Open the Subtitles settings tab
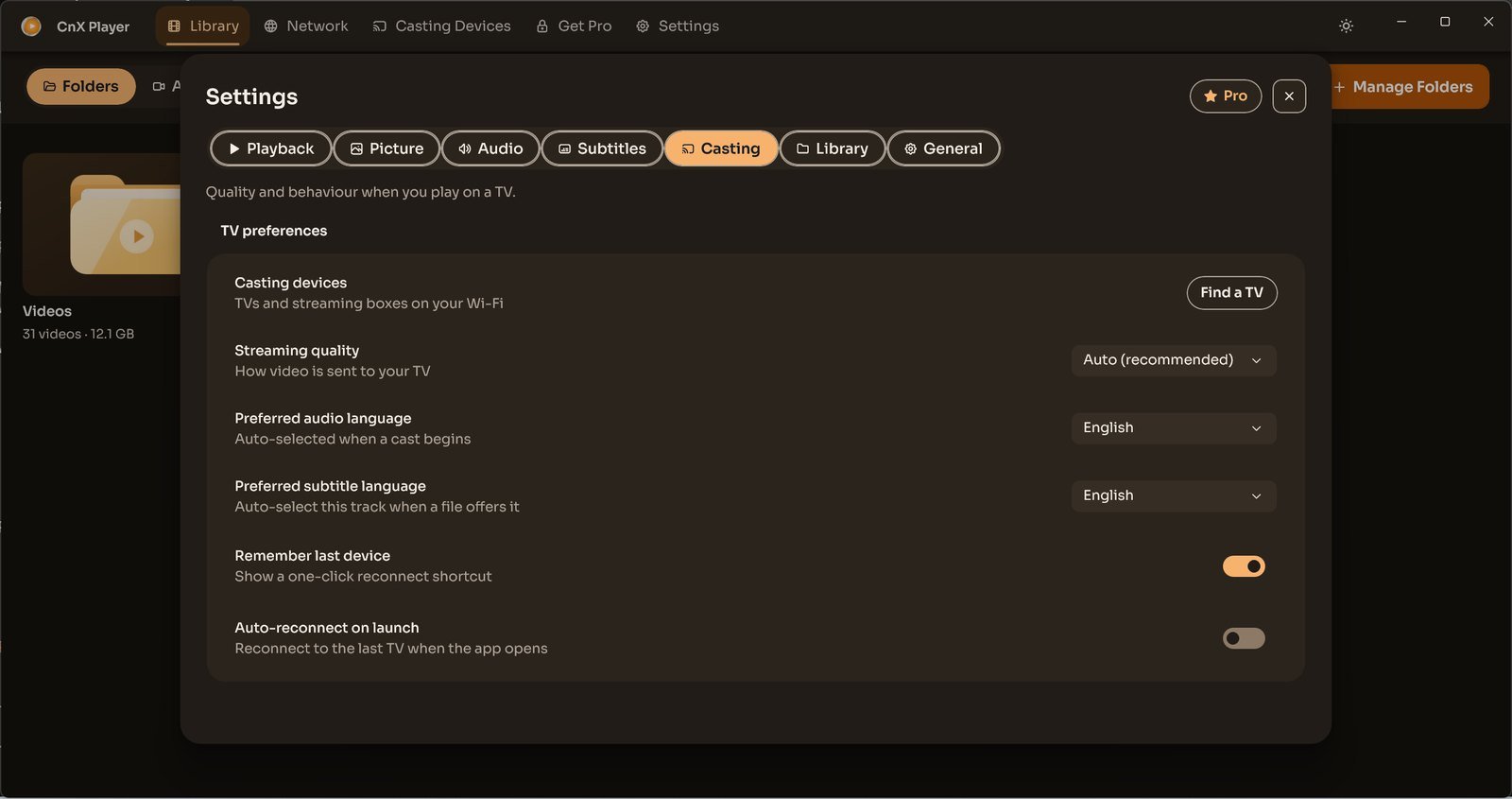 (602, 148)
